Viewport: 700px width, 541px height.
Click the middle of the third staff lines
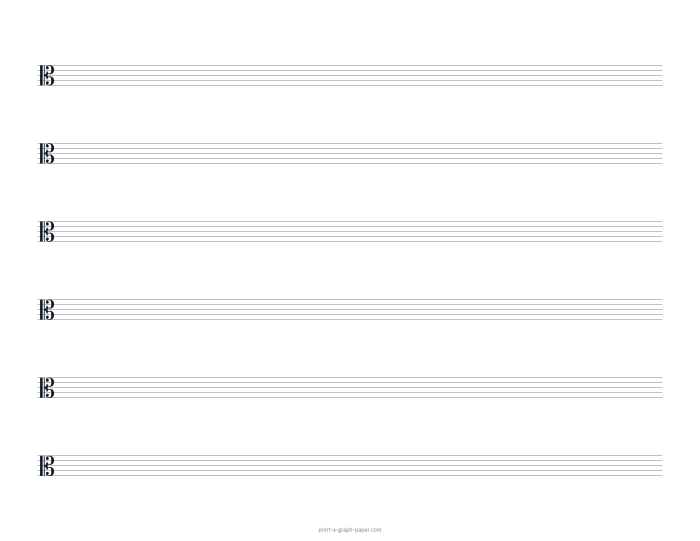click(x=350, y=232)
